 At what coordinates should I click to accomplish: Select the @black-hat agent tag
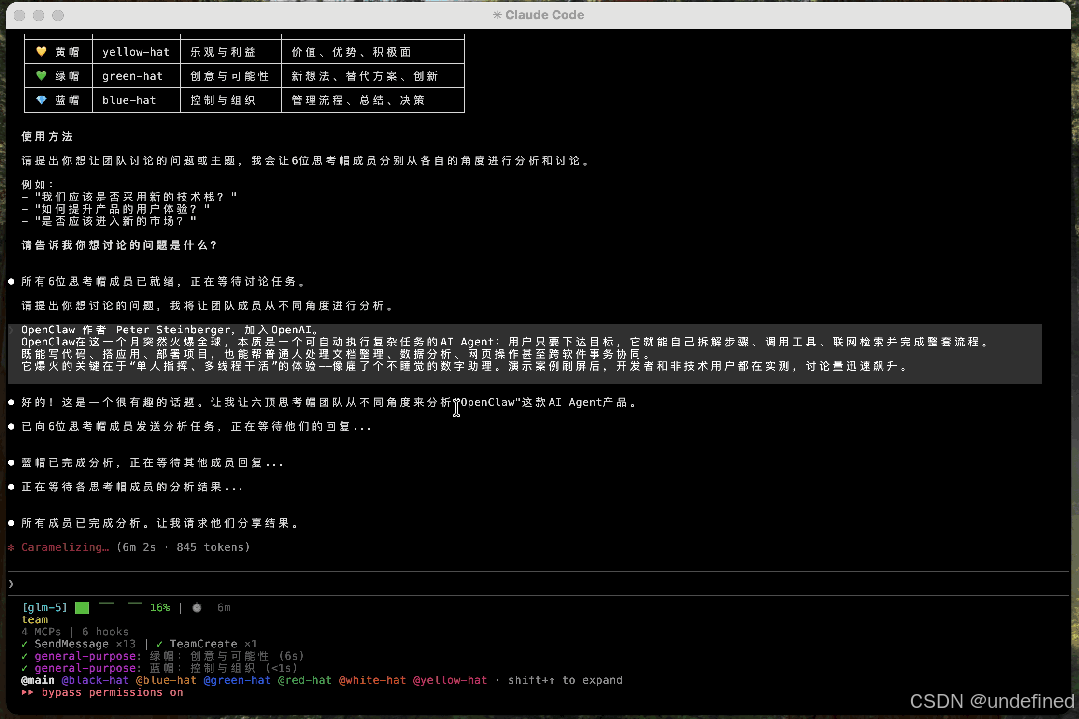pyautogui.click(x=95, y=680)
